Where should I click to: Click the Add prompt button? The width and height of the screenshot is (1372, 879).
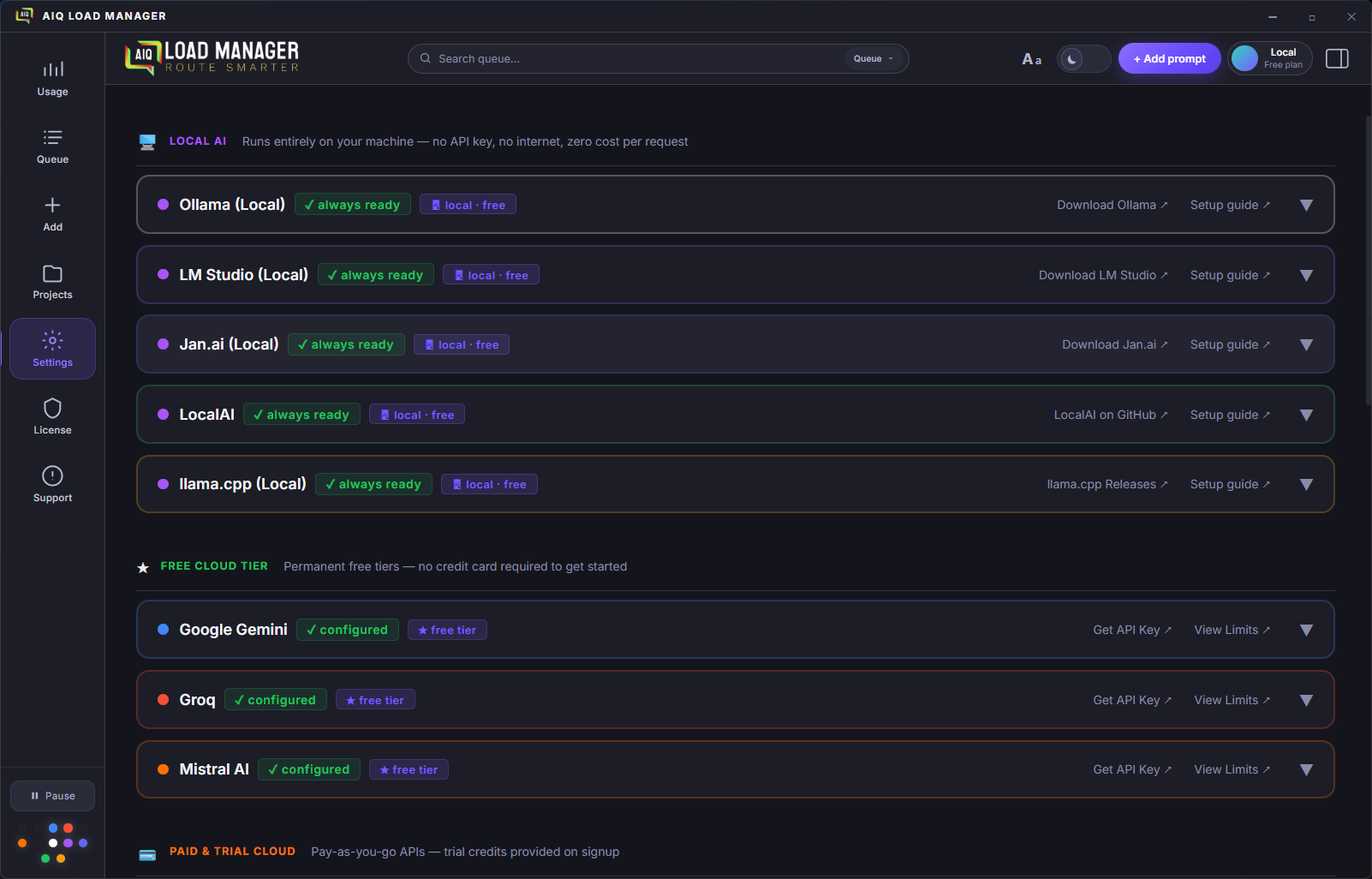tap(1169, 58)
